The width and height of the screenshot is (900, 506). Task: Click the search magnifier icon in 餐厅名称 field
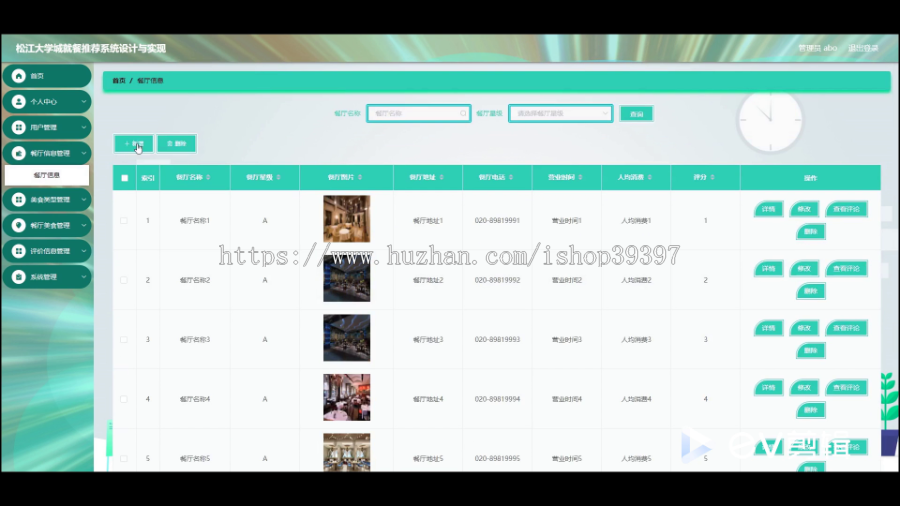coord(463,114)
